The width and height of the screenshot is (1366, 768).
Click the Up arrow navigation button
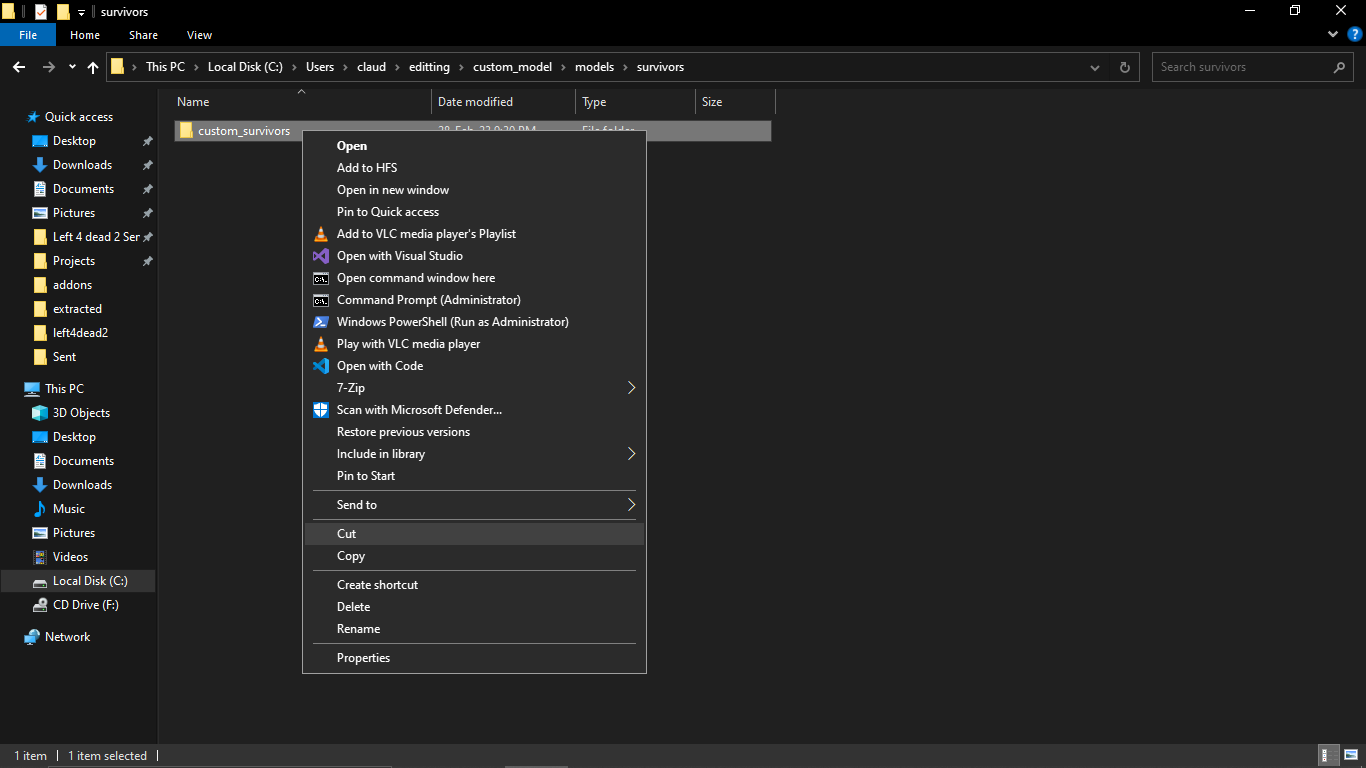pyautogui.click(x=93, y=67)
